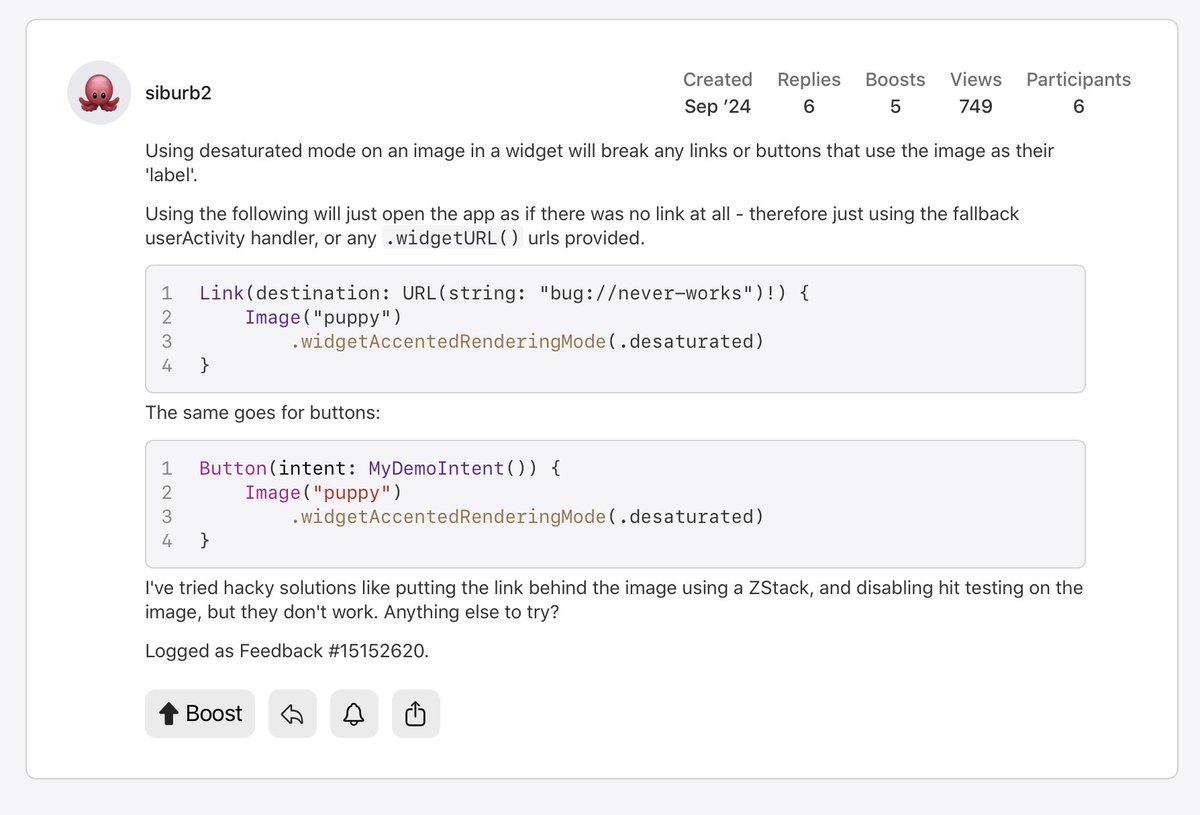This screenshot has width=1200, height=815.
Task: Click the notification bell icon
Action: click(x=354, y=714)
